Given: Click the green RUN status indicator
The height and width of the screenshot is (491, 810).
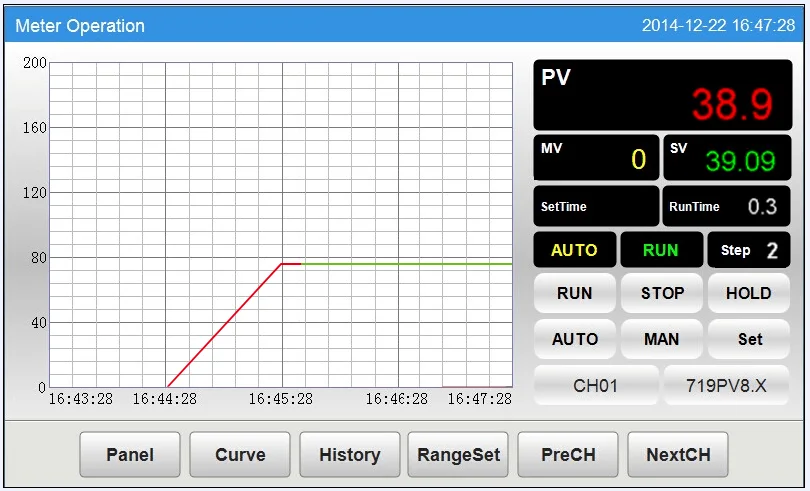Looking at the screenshot, I should coord(661,250).
